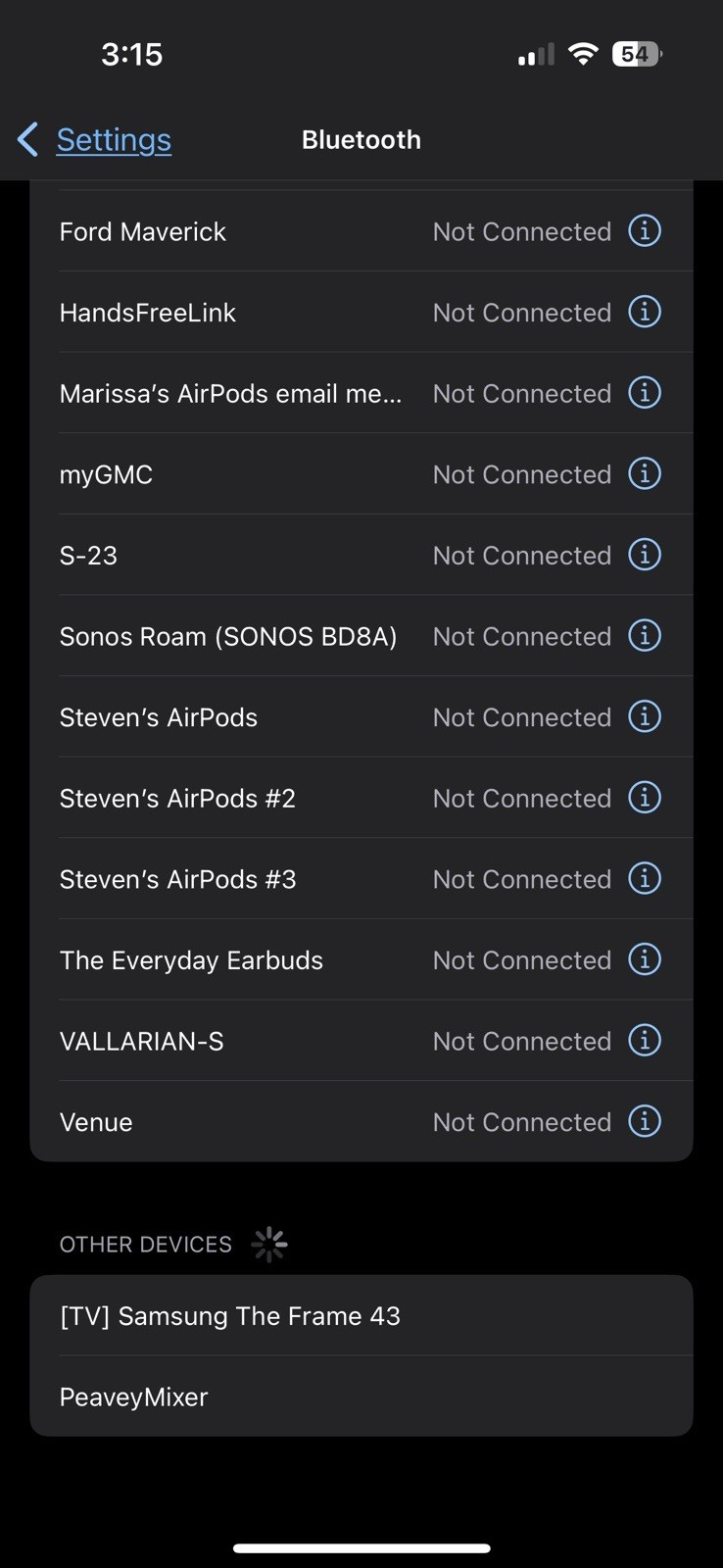
Task: Open myGMC info button
Action: (x=644, y=474)
